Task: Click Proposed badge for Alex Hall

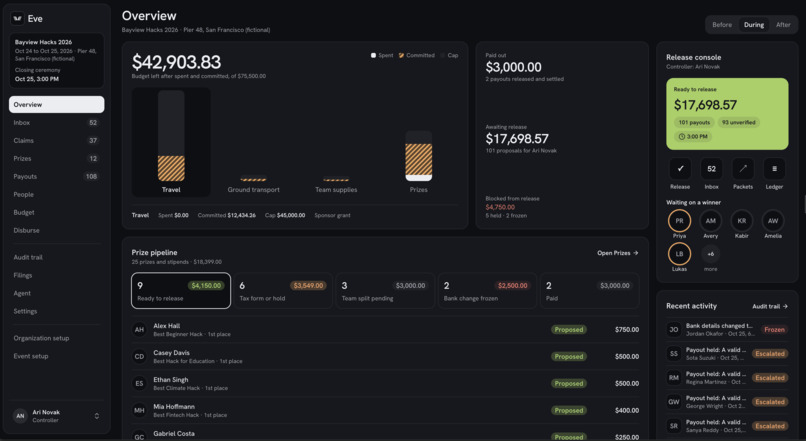Action: (x=569, y=329)
